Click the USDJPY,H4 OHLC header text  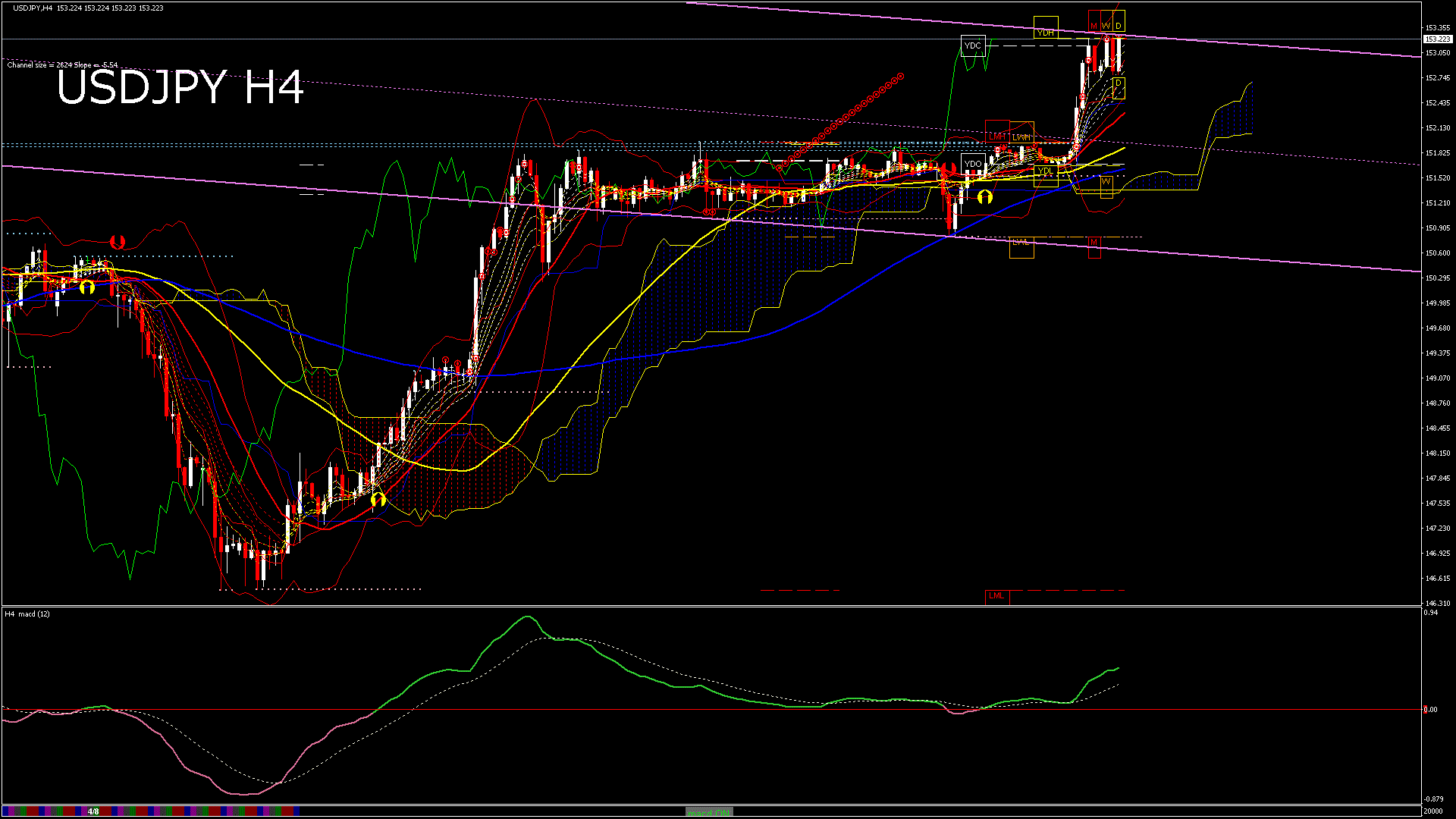tap(88, 8)
